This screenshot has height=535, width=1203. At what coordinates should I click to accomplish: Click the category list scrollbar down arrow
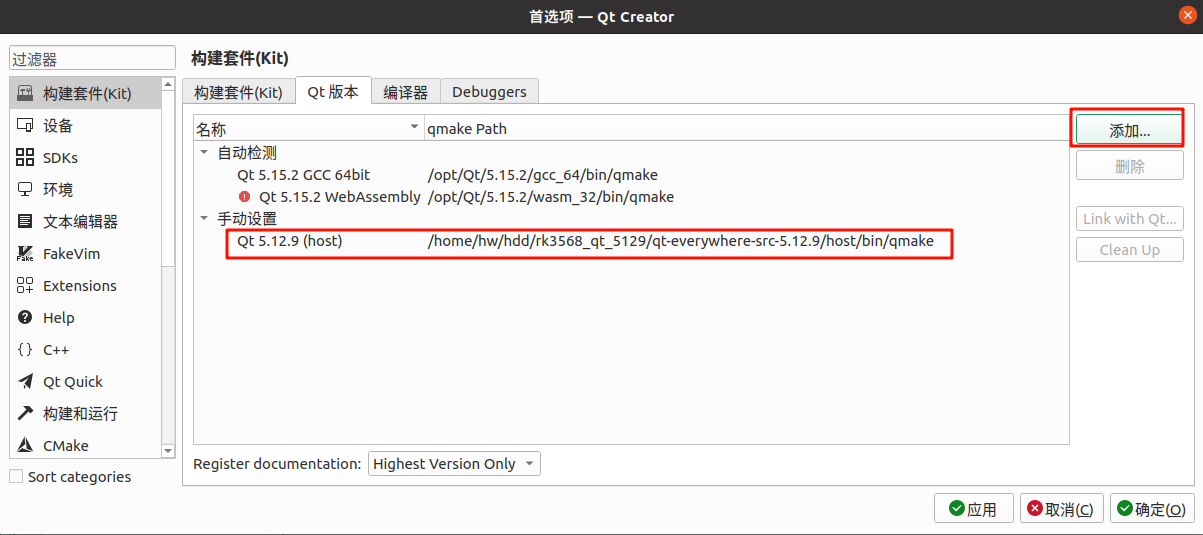[x=168, y=451]
